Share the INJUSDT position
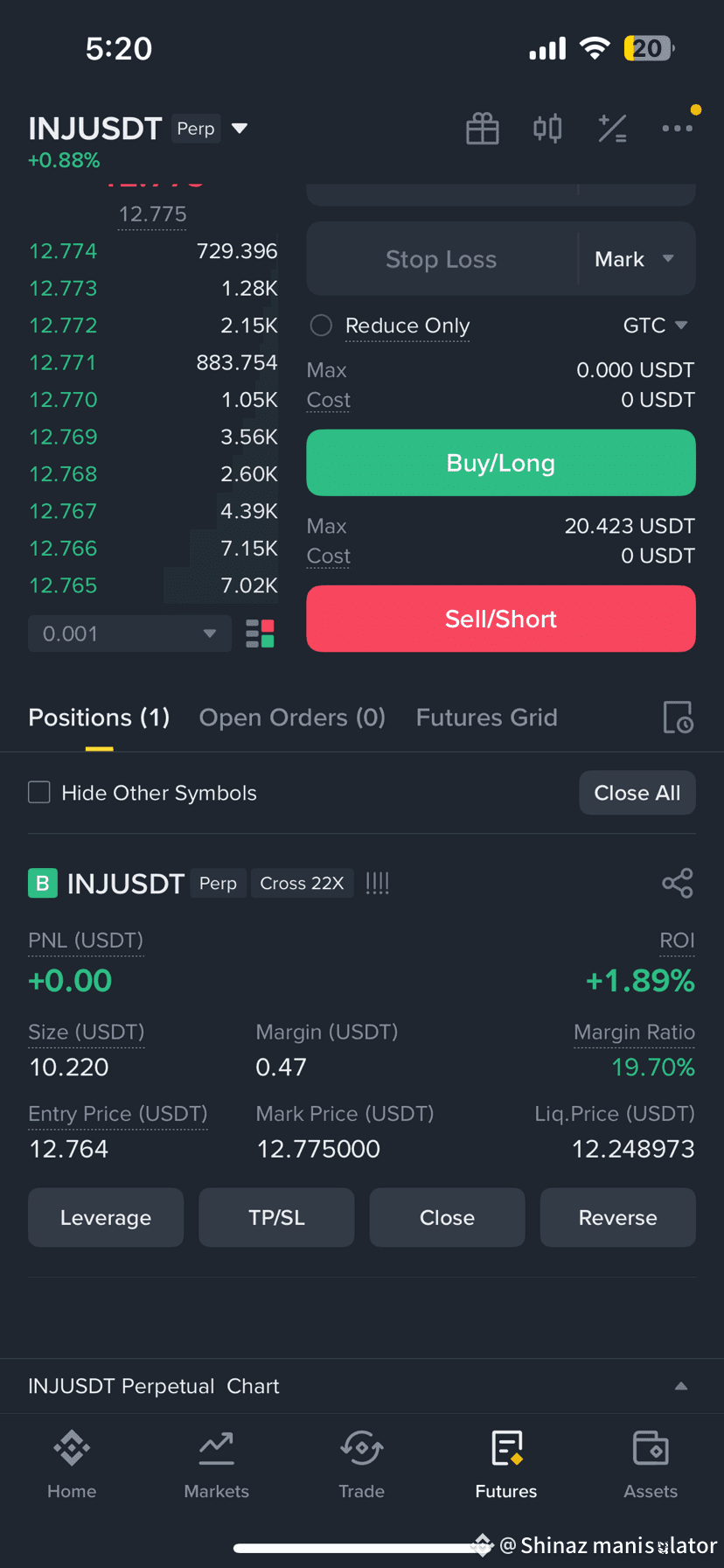The width and height of the screenshot is (724, 1568). coord(678,883)
